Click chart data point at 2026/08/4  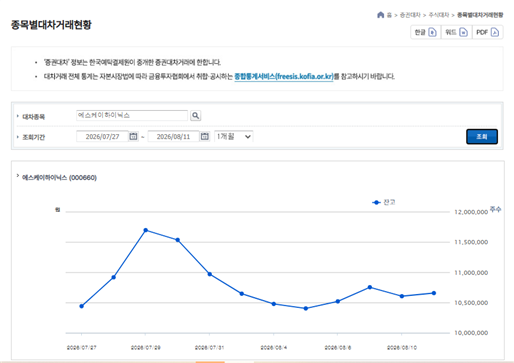click(x=274, y=304)
